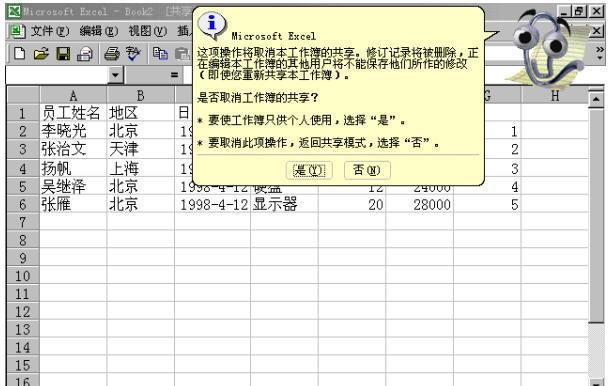The height and width of the screenshot is (386, 612).
Task: Select cell containing 张治文
Action: point(73,149)
